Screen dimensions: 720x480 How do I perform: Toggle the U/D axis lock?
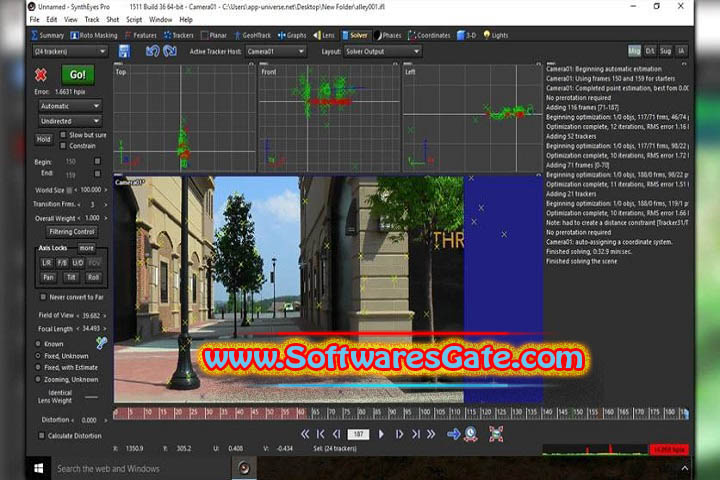(x=78, y=263)
